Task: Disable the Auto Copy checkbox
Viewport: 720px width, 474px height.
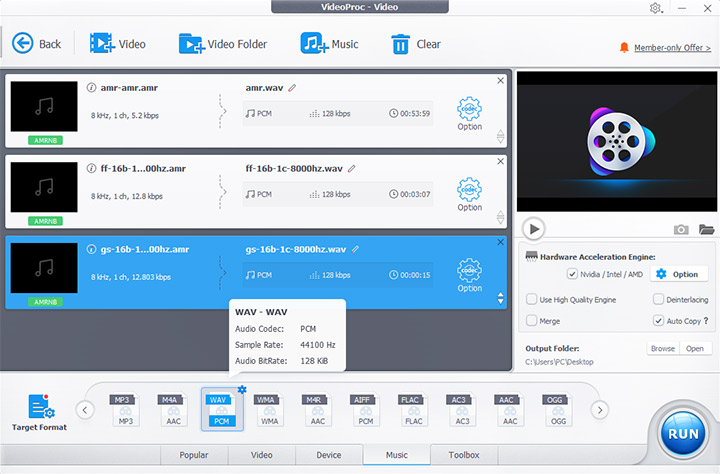Action: point(658,321)
